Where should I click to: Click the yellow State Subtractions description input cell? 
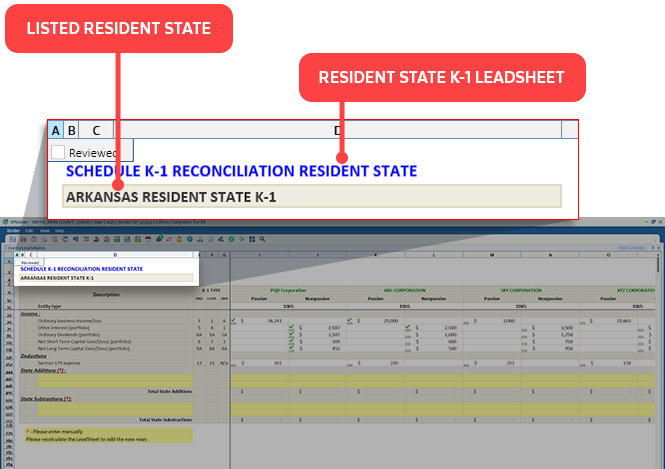click(115, 410)
